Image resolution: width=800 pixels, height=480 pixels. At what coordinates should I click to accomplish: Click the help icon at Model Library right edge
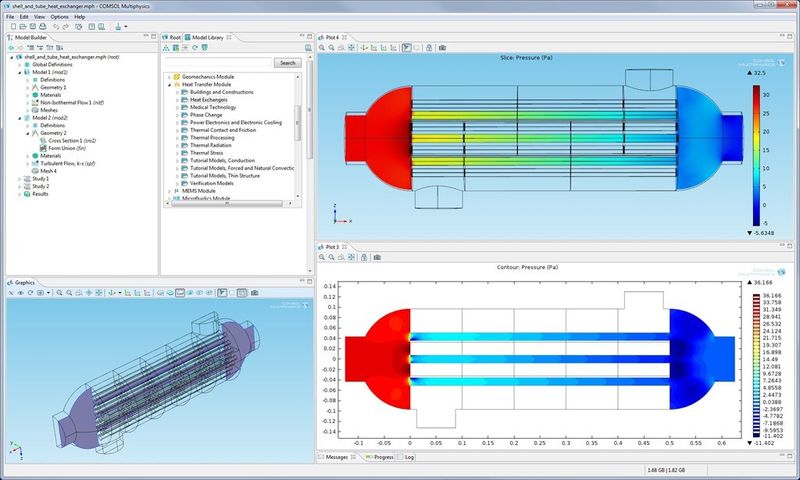coord(308,47)
